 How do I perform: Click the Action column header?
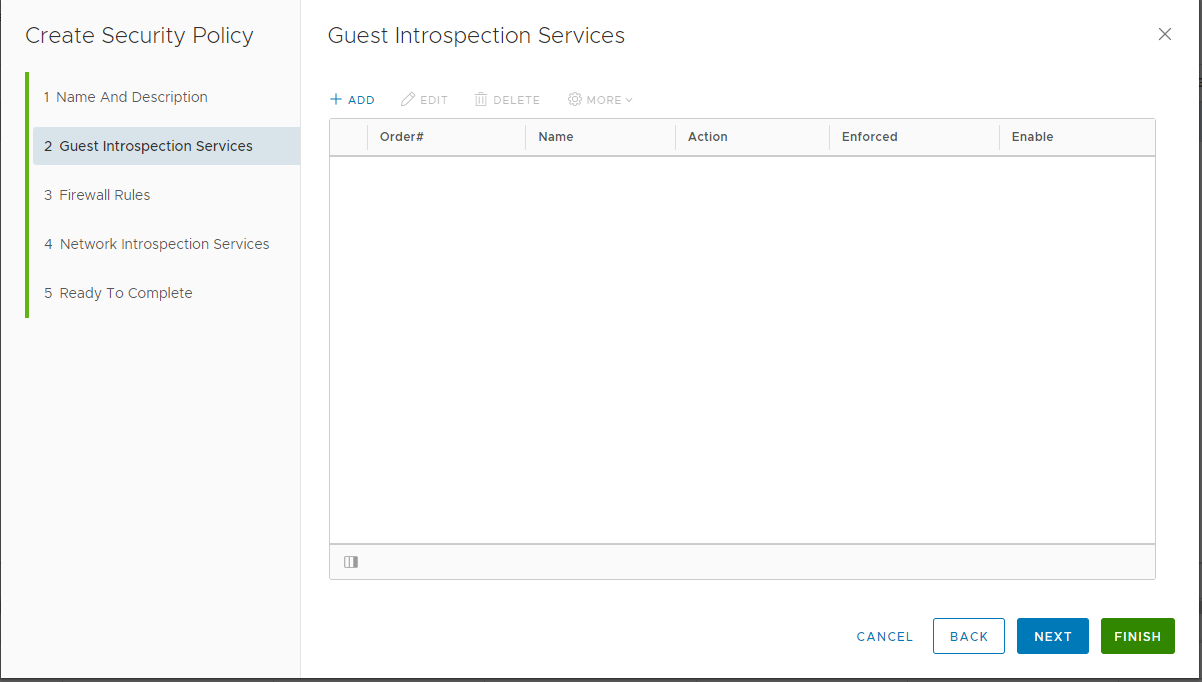(x=708, y=137)
